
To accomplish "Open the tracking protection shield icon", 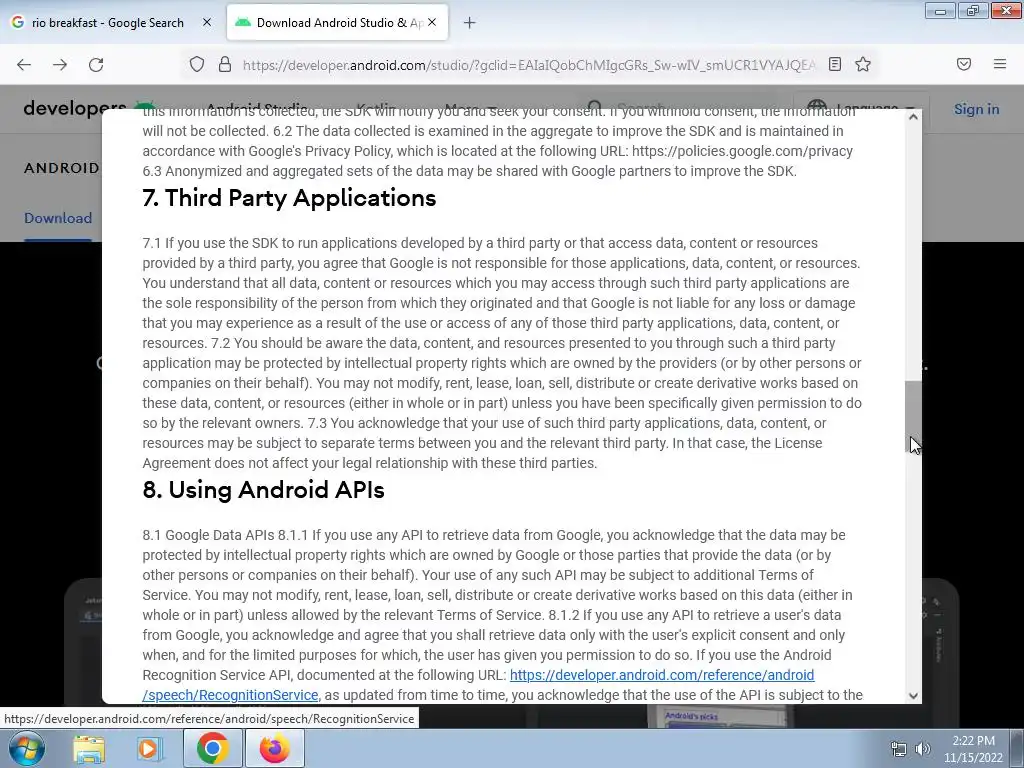I will click(197, 64).
